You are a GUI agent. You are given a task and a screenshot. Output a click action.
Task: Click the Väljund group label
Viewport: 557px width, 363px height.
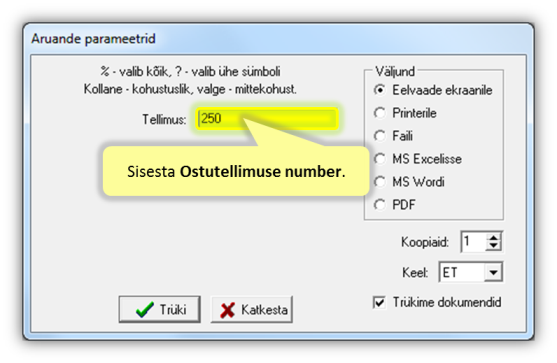[x=395, y=71]
